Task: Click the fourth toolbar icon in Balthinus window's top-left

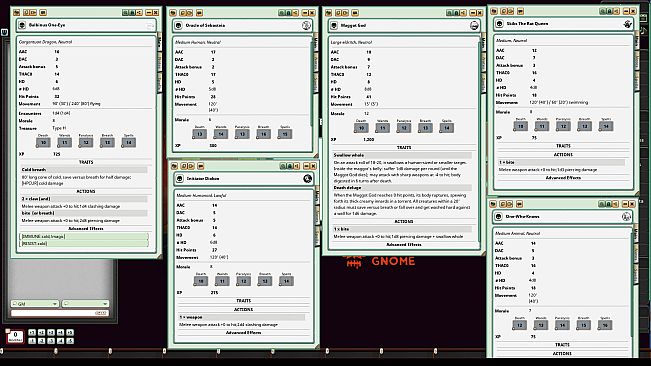Action: 43,13
